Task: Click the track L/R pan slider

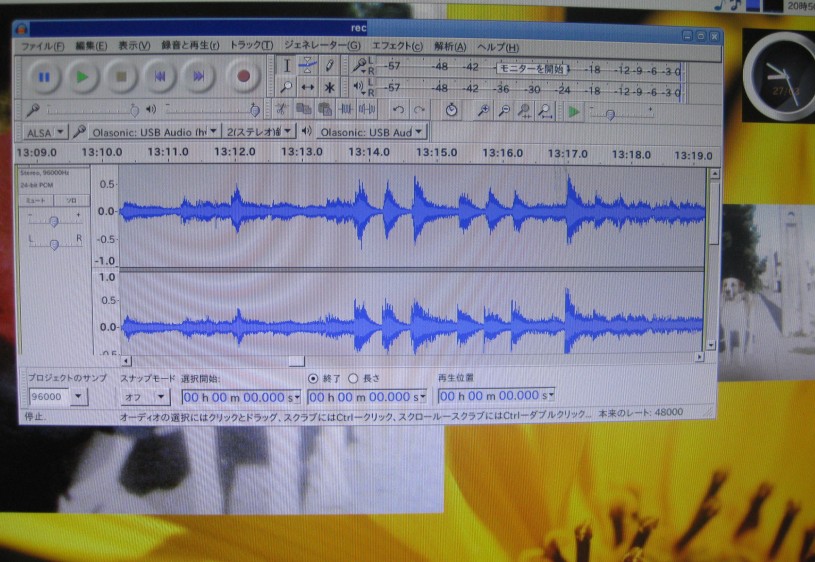Action: (x=55, y=243)
